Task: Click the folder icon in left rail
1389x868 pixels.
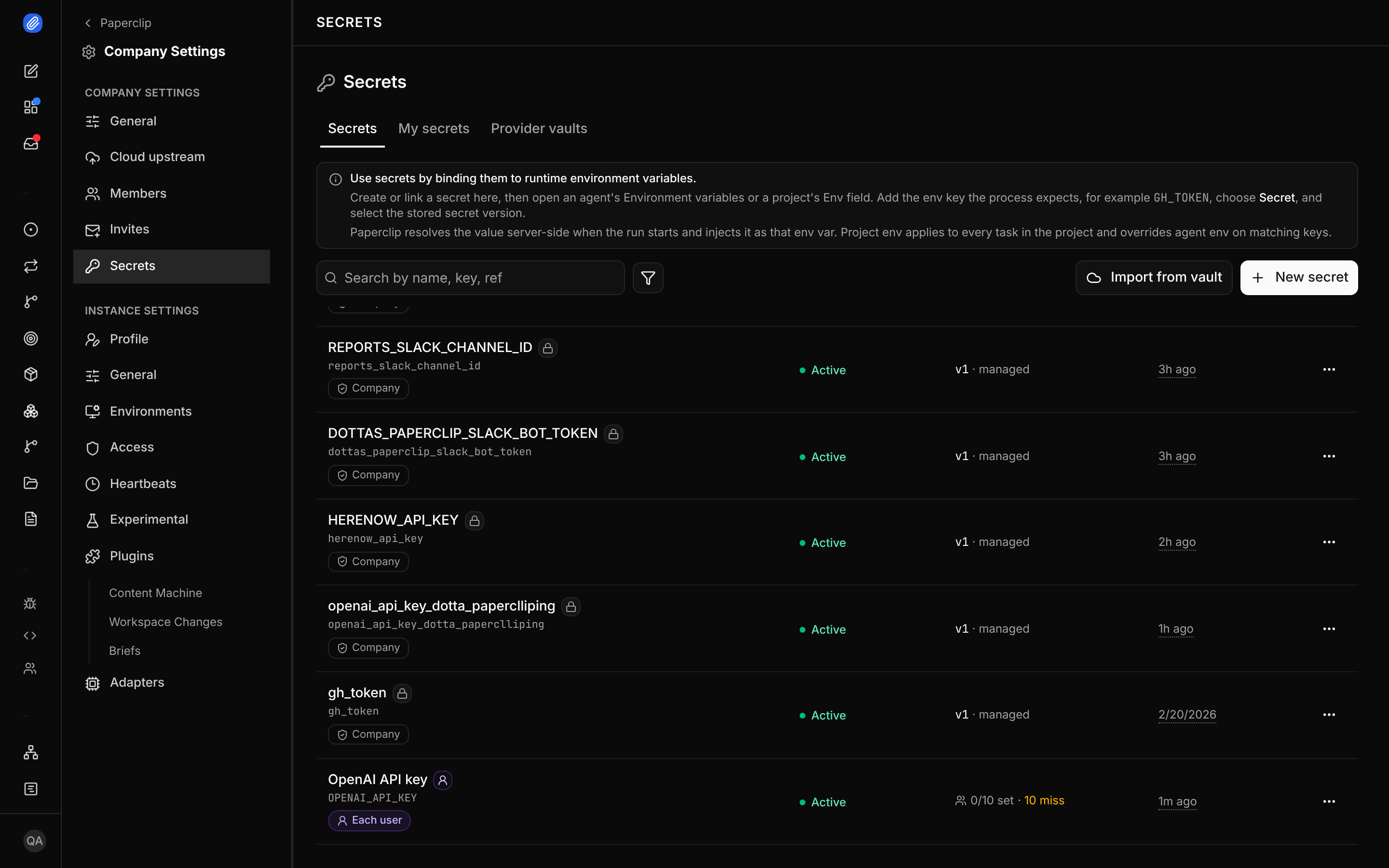Action: pos(31,483)
